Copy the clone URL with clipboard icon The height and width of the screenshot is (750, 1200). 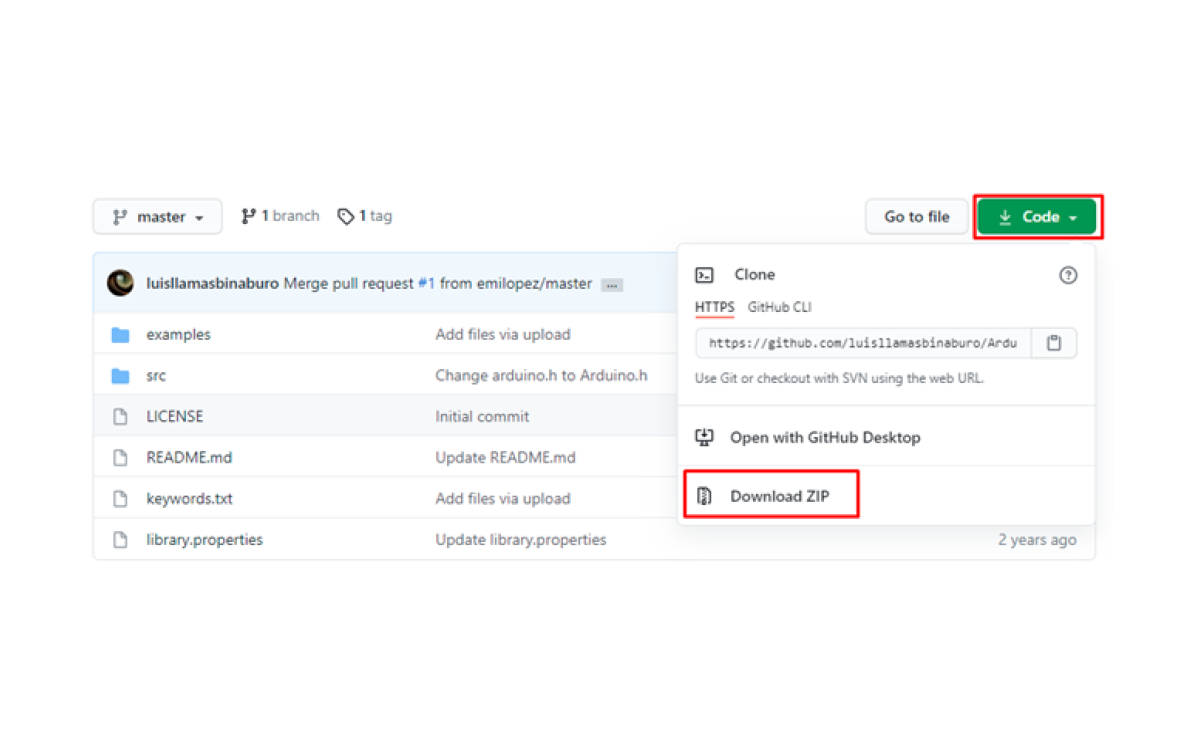(1054, 343)
